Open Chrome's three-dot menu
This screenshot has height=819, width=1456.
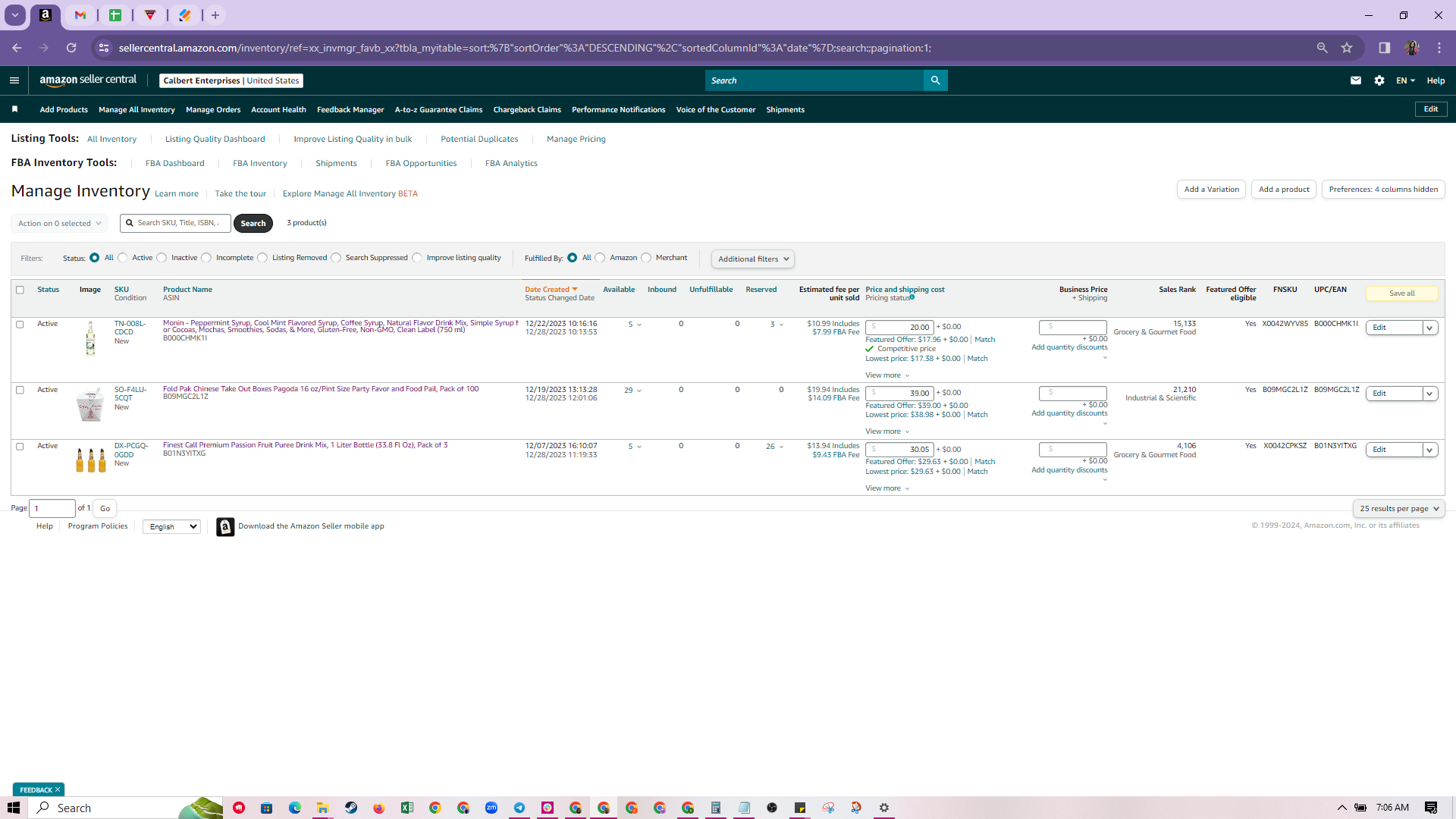click(1439, 48)
